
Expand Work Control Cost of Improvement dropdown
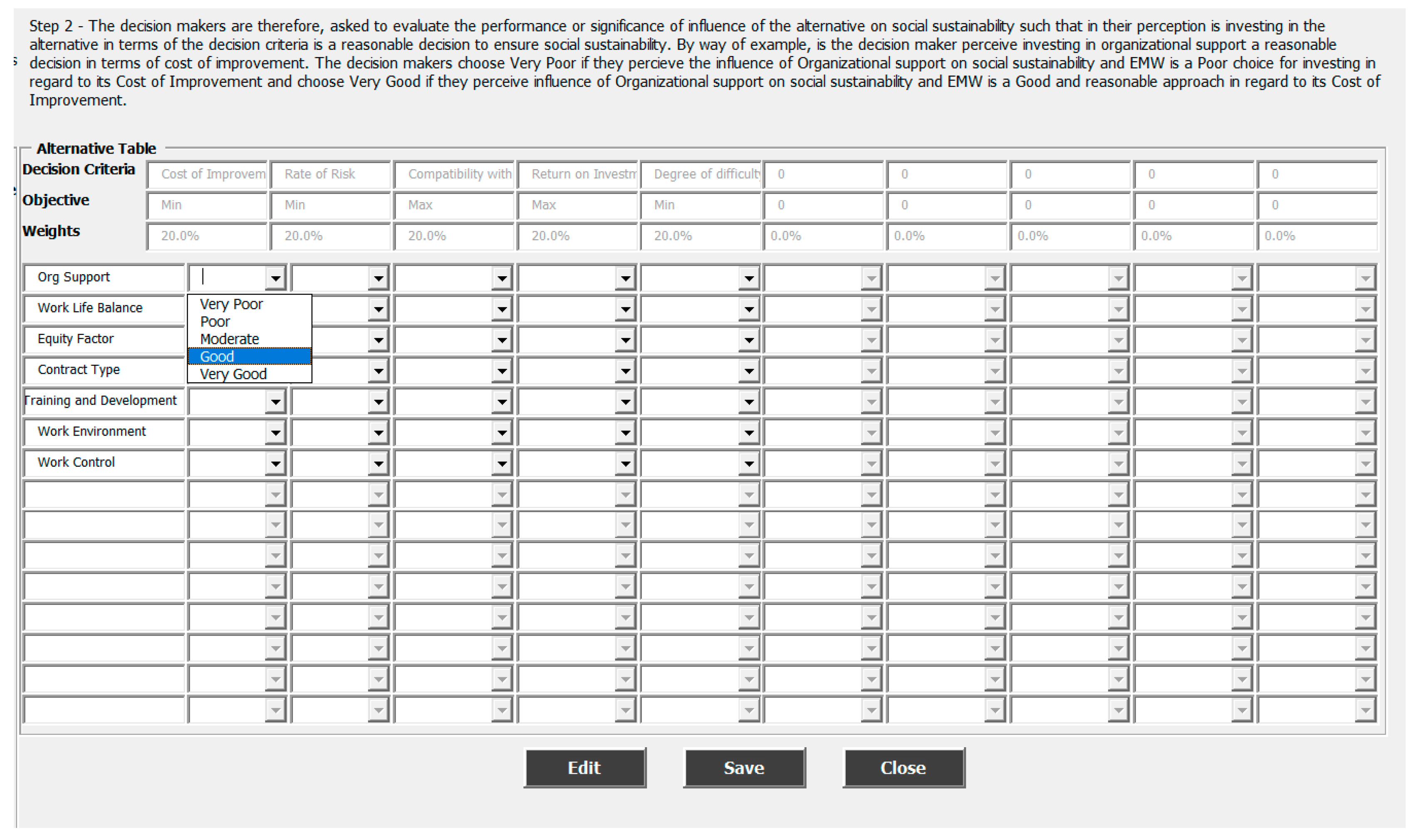click(x=275, y=463)
